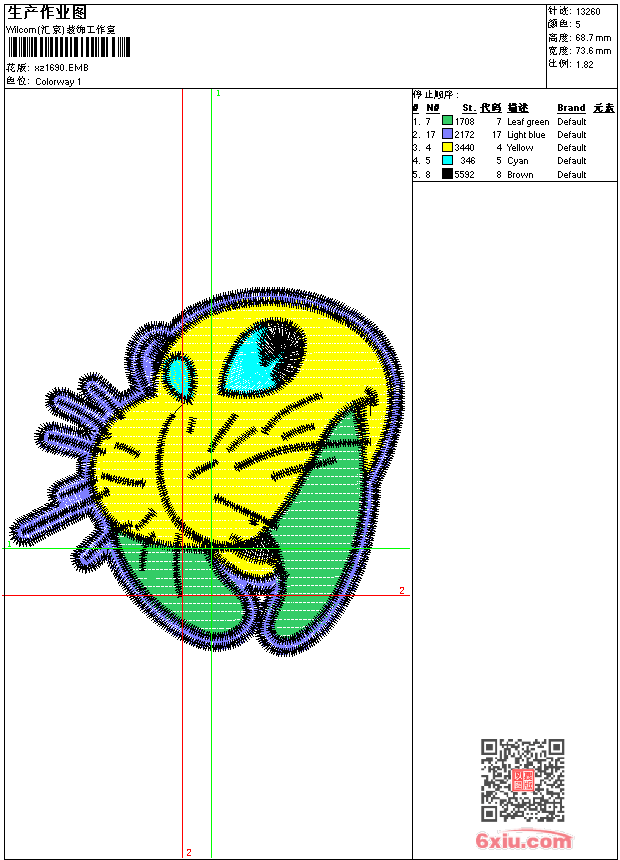Click the scale value 1.82
The image size is (620, 860).
coord(584,64)
